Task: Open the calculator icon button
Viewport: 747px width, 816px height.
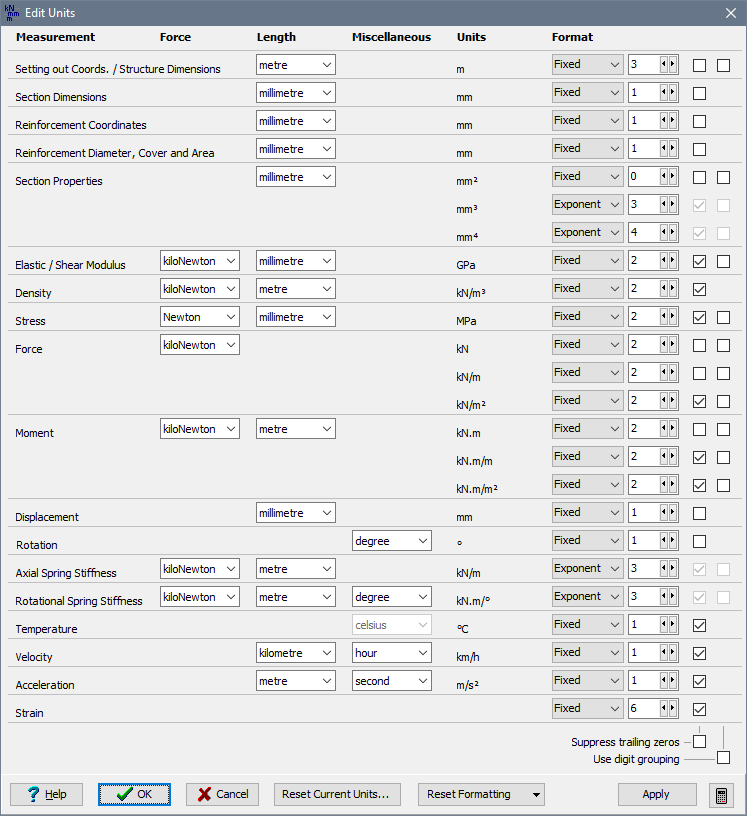Action: click(720, 795)
